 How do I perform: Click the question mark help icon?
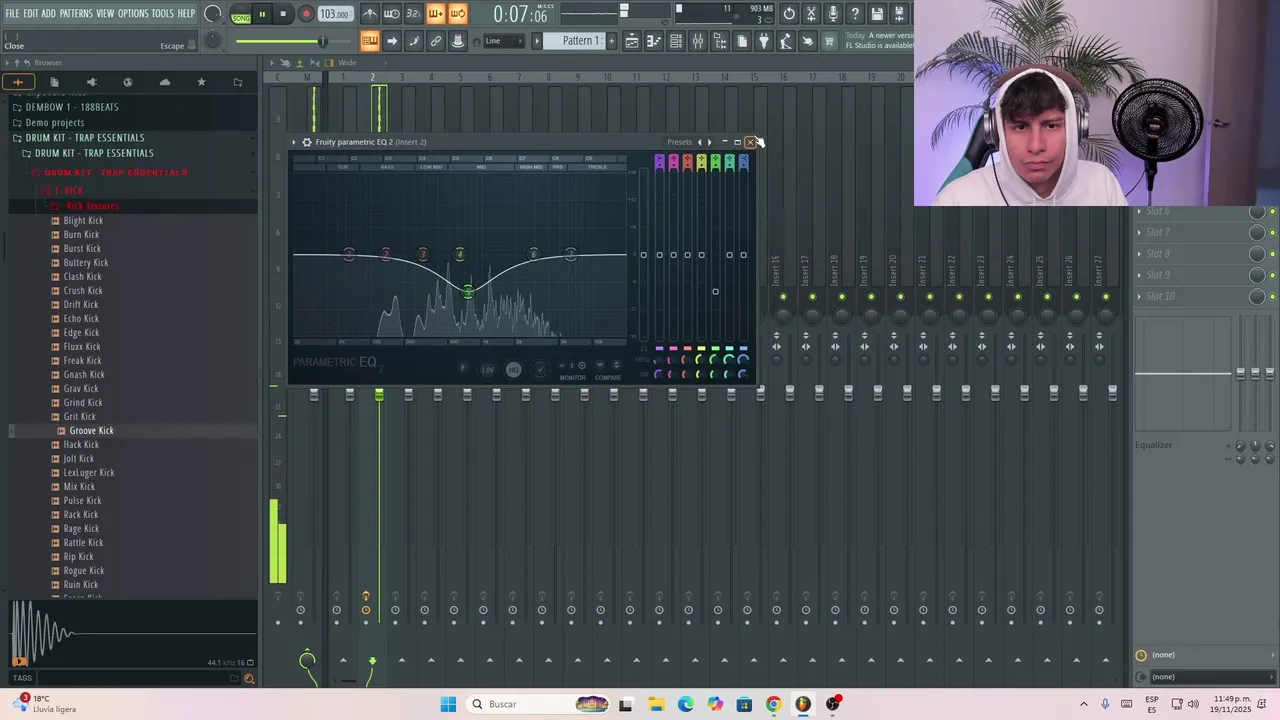(855, 14)
